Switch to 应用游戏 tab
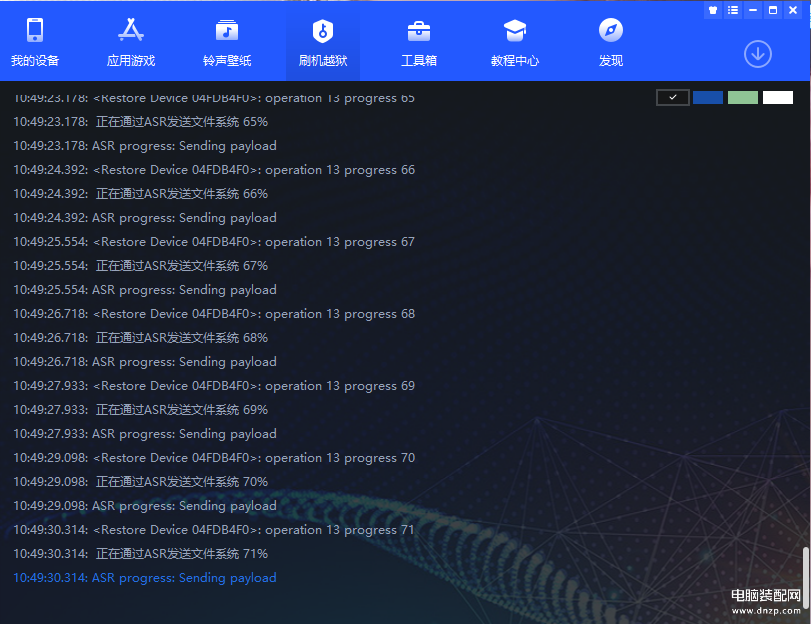Viewport: 811px width, 624px height. pyautogui.click(x=131, y=43)
